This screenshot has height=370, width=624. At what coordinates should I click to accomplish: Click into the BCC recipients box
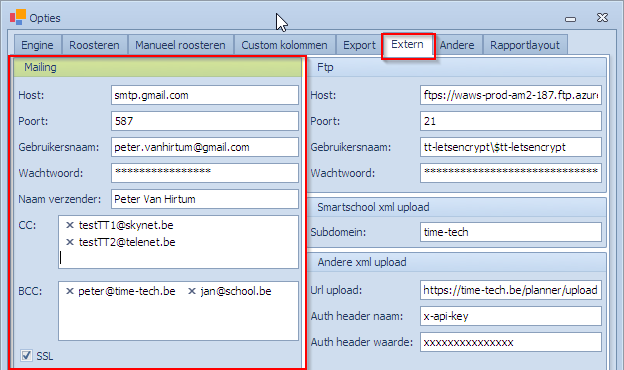(178, 311)
